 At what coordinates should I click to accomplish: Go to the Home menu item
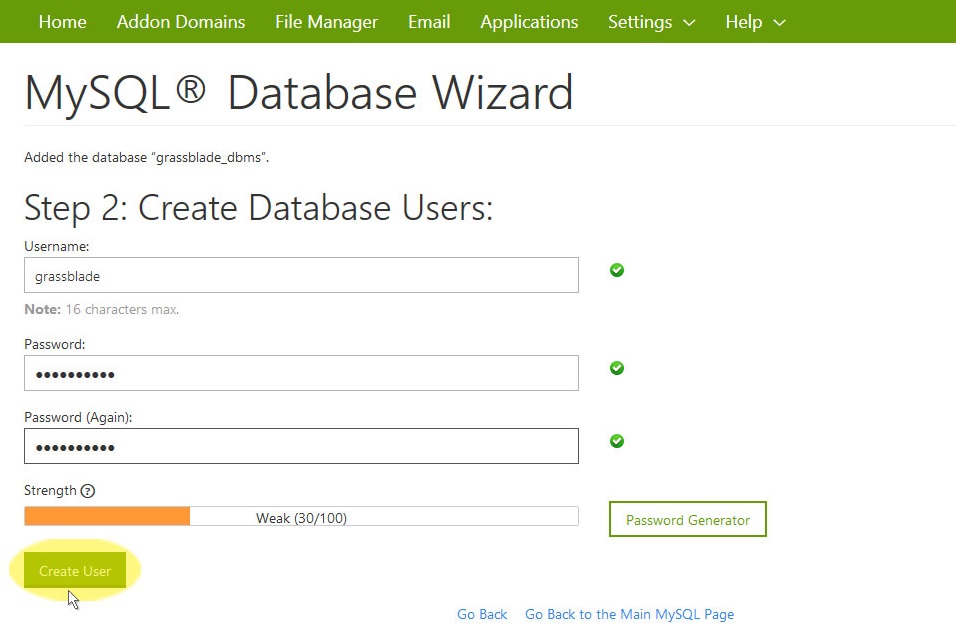[x=62, y=22]
